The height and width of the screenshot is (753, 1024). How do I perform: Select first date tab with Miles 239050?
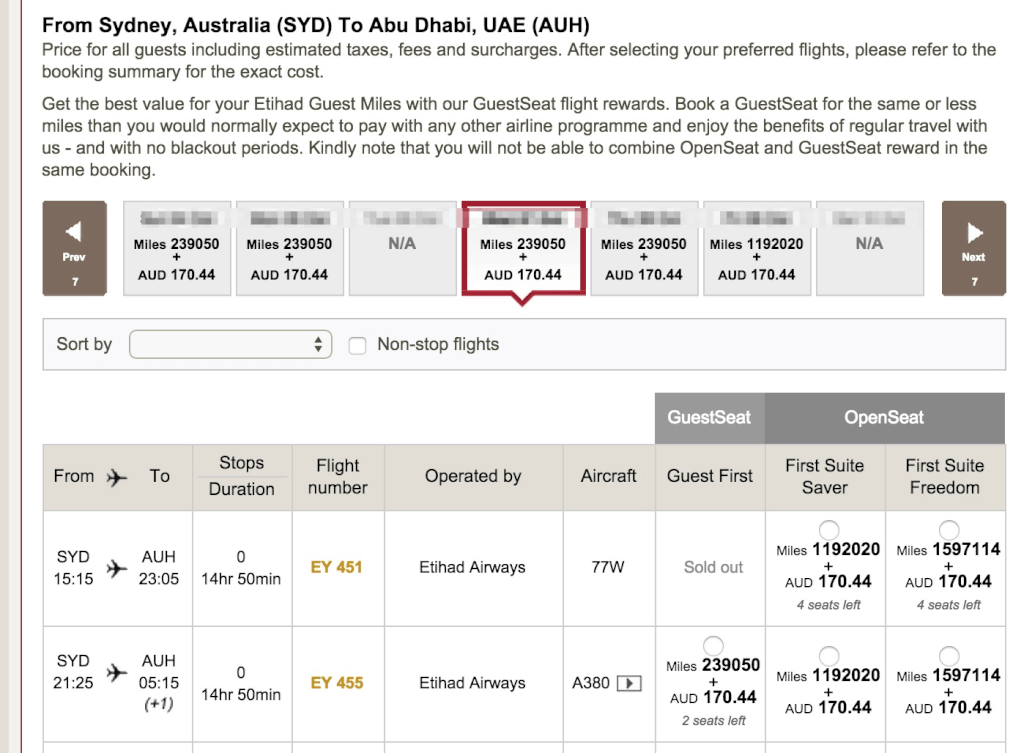(176, 248)
